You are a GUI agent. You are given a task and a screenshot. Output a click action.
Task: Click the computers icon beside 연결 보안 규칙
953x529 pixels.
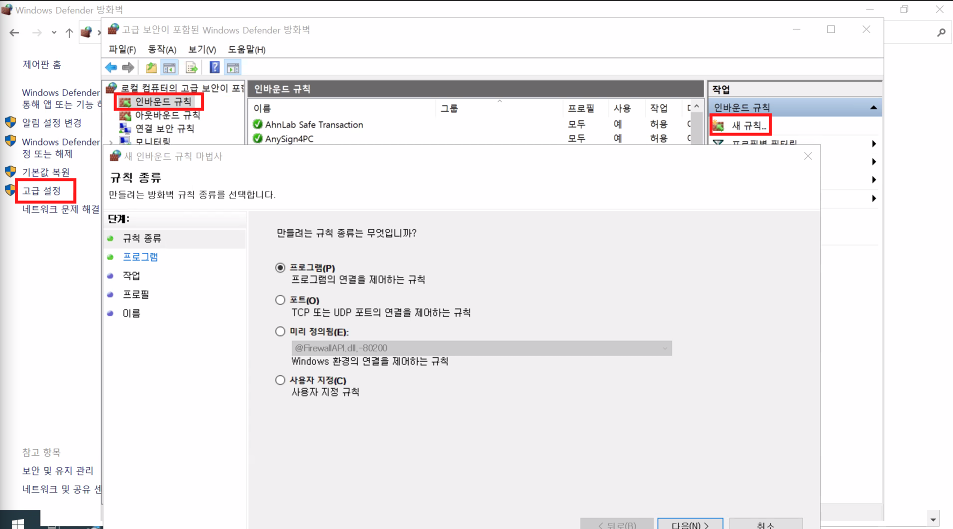point(125,128)
